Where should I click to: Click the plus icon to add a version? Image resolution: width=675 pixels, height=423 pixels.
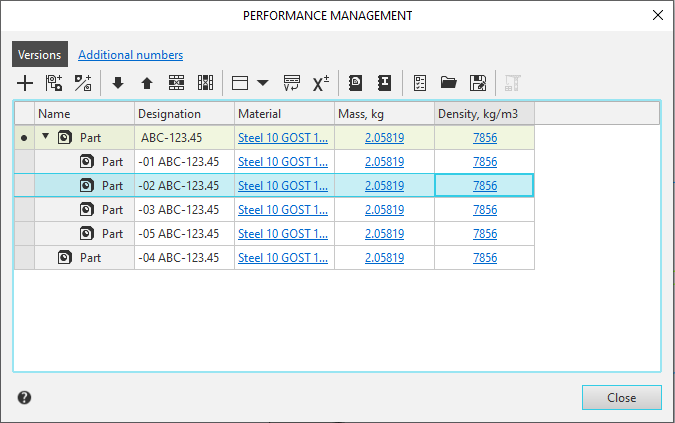[x=25, y=84]
